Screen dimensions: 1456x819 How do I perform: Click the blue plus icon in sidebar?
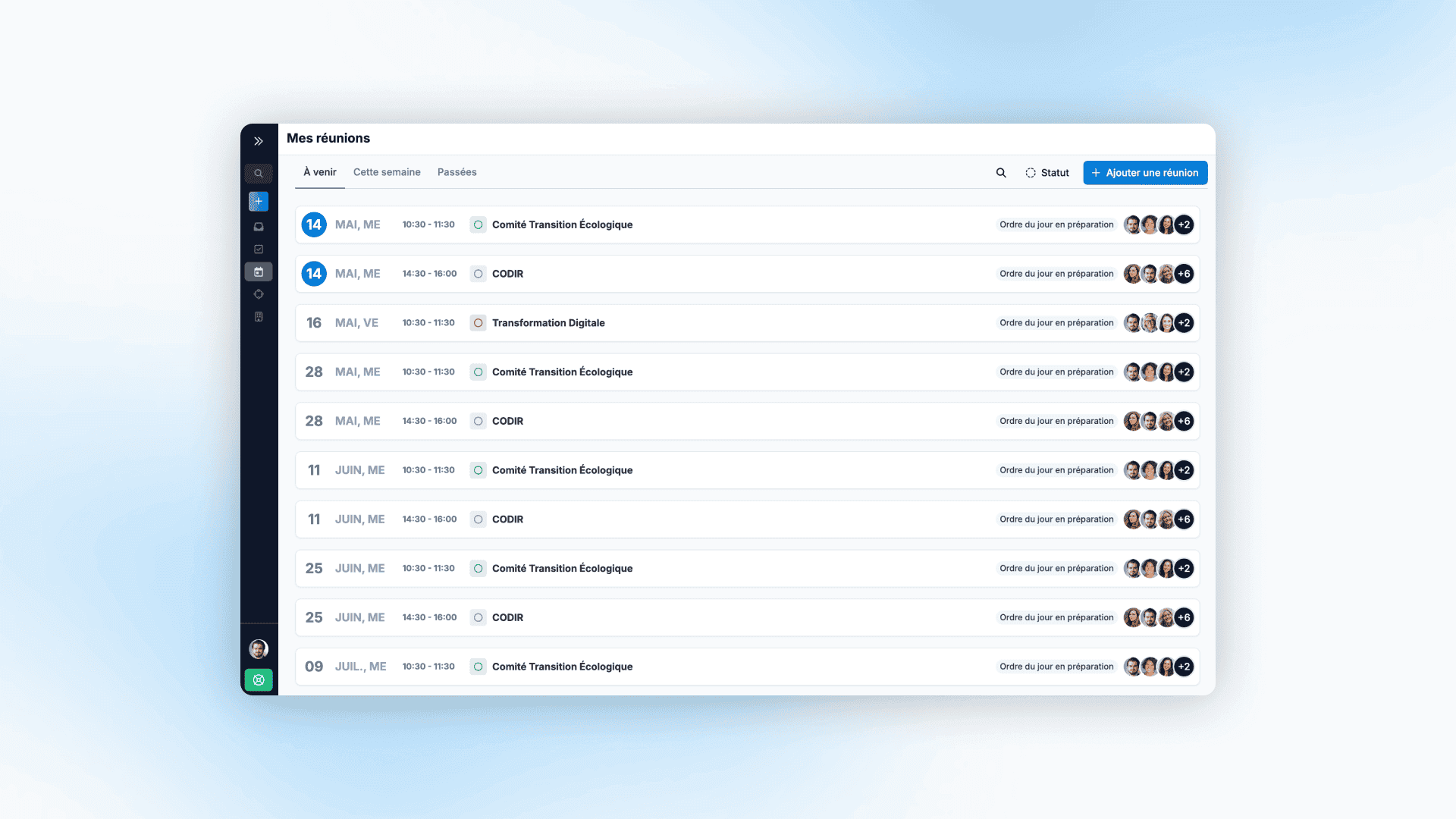click(x=259, y=202)
